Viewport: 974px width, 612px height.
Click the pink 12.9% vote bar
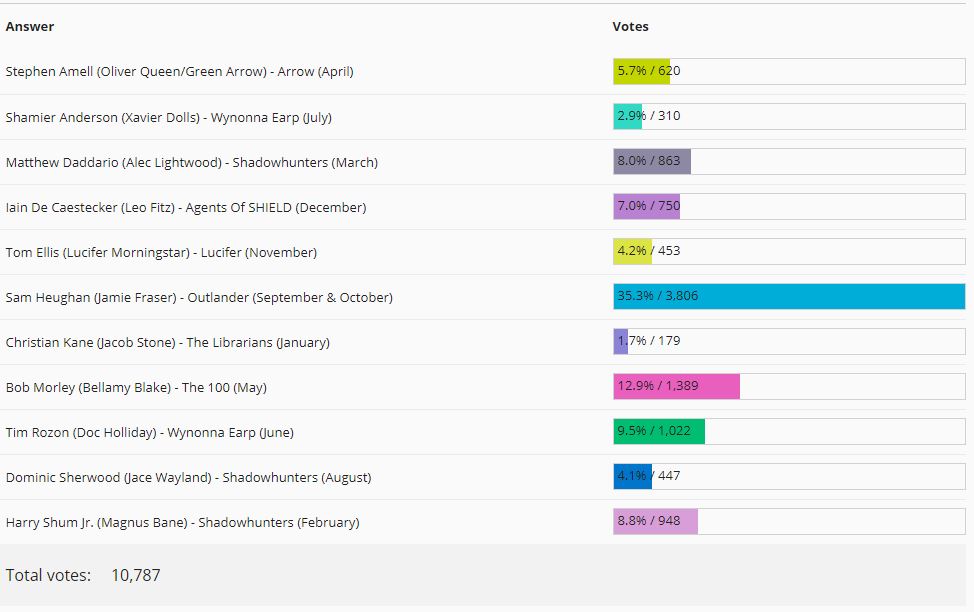point(677,386)
